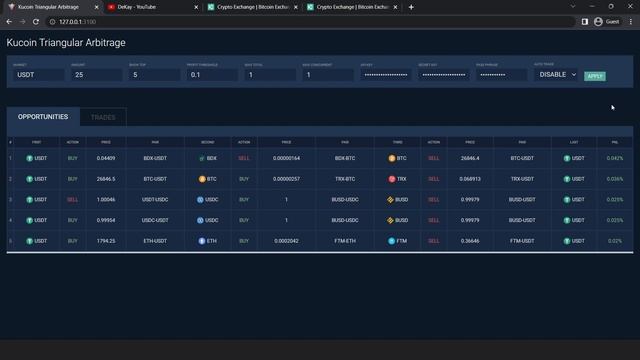Image resolution: width=640 pixels, height=360 pixels.
Task: Click the price value 0.04409
Action: click(106, 158)
